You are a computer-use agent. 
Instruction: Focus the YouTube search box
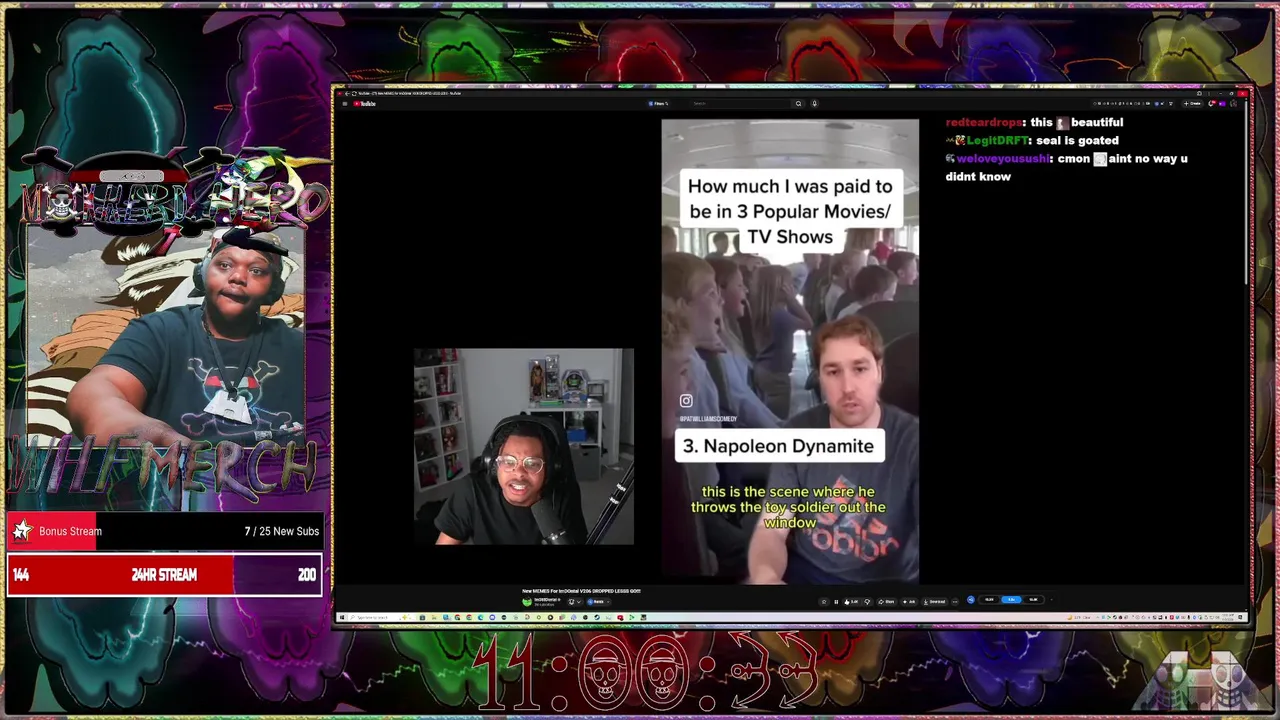pos(741,103)
